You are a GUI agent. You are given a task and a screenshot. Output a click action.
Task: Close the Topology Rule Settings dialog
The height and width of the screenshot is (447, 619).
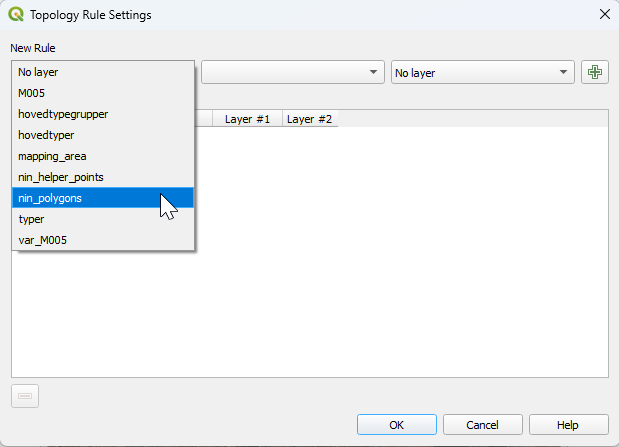tap(603, 14)
